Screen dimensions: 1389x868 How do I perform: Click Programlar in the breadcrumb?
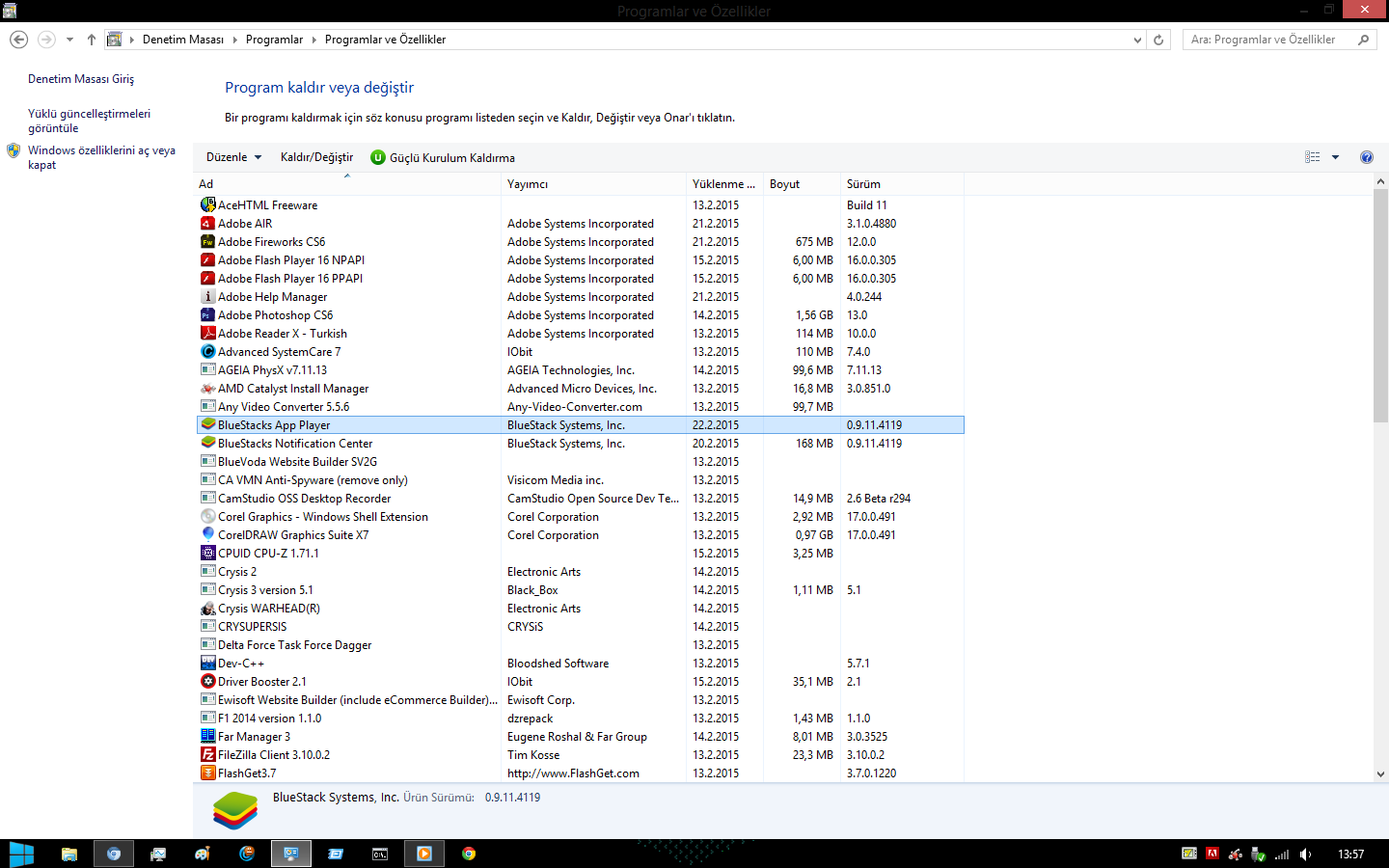tap(274, 40)
